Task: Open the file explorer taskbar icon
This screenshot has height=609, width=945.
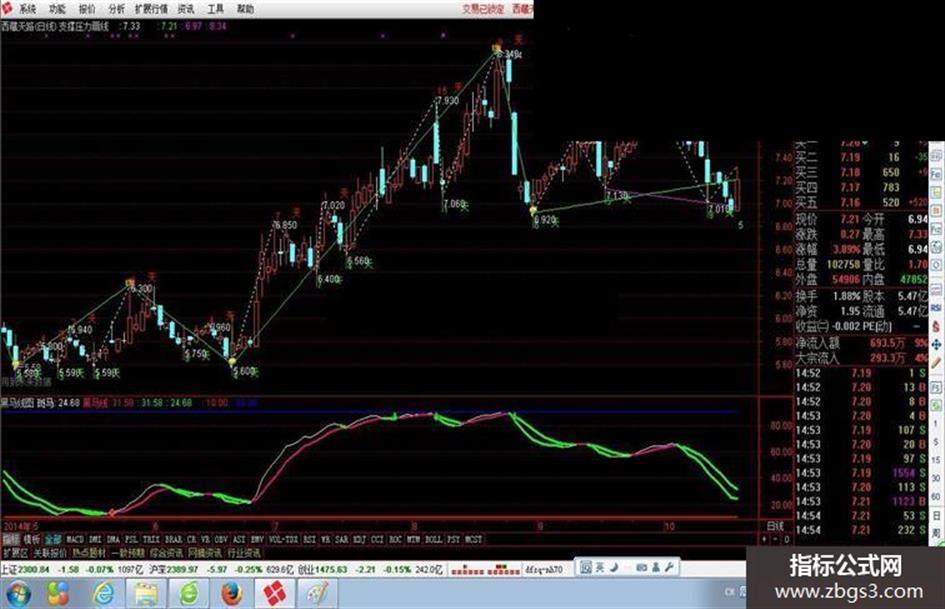Action: tap(146, 594)
